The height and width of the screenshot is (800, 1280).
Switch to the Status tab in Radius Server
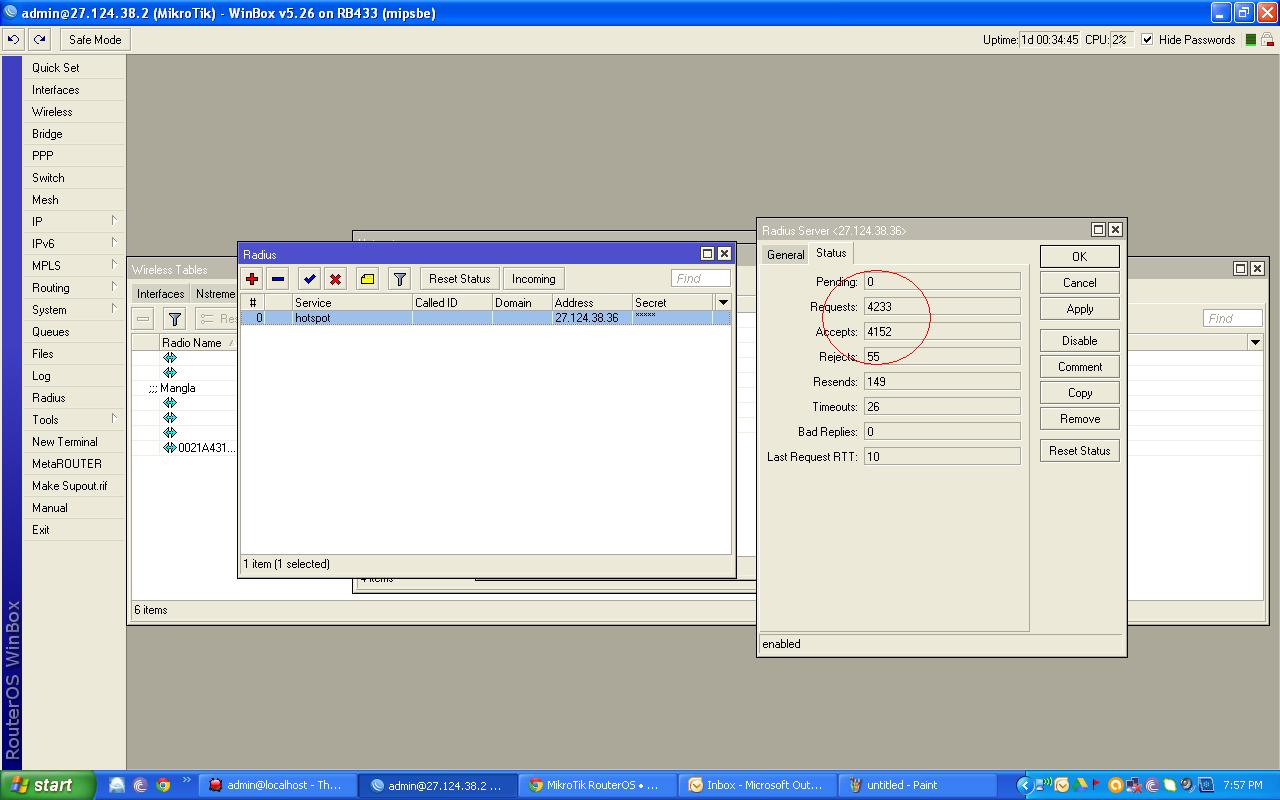pos(831,253)
